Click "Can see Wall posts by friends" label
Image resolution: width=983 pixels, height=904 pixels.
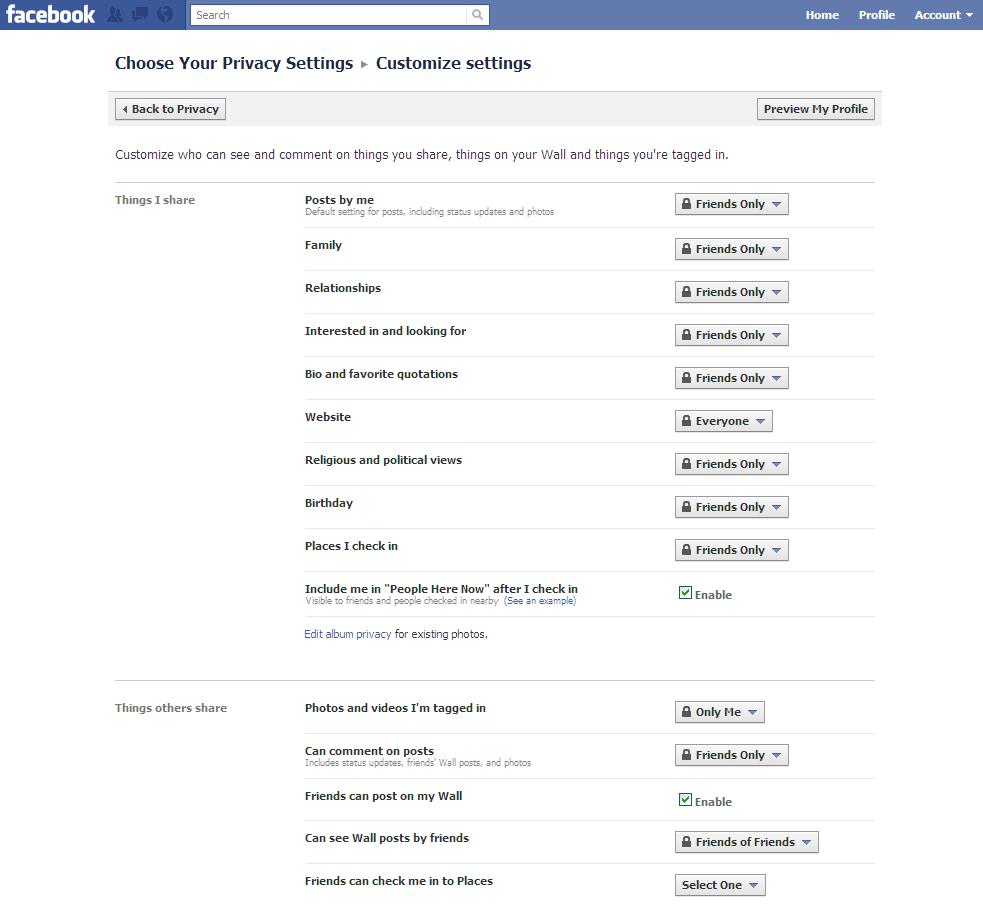coord(387,838)
